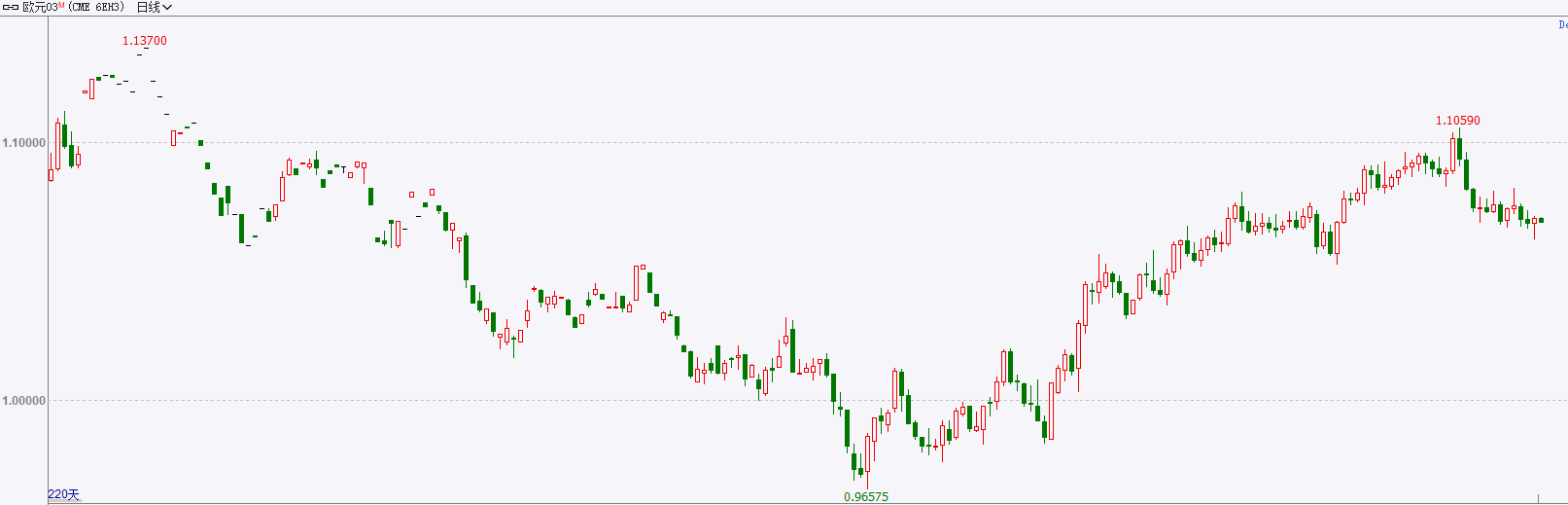Click the (CME 6EH3) contract code
This screenshot has width=1568, height=505.
[x=96, y=8]
